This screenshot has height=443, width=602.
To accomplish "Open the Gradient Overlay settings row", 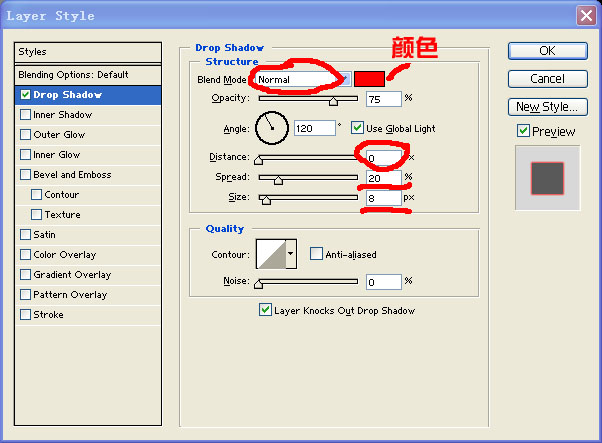I will point(88,274).
